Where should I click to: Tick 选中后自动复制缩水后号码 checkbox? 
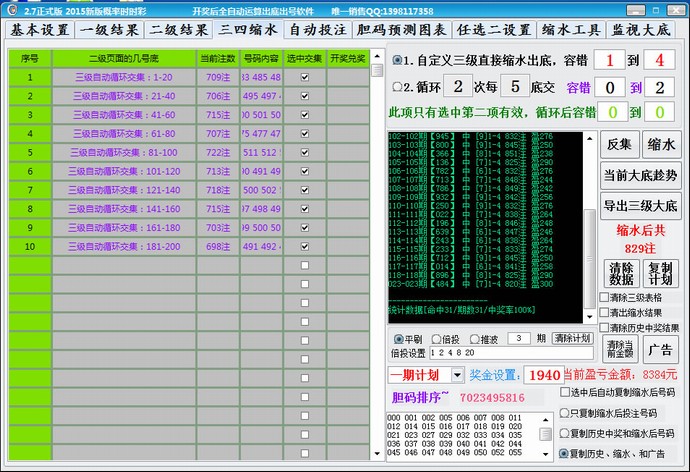[566, 392]
